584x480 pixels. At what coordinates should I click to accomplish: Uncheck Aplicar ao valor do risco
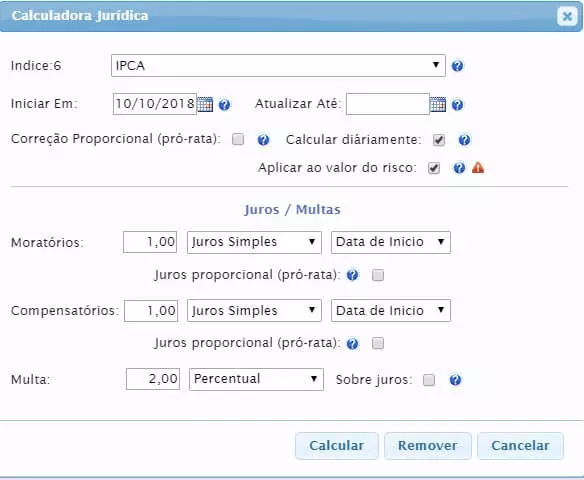click(x=434, y=168)
